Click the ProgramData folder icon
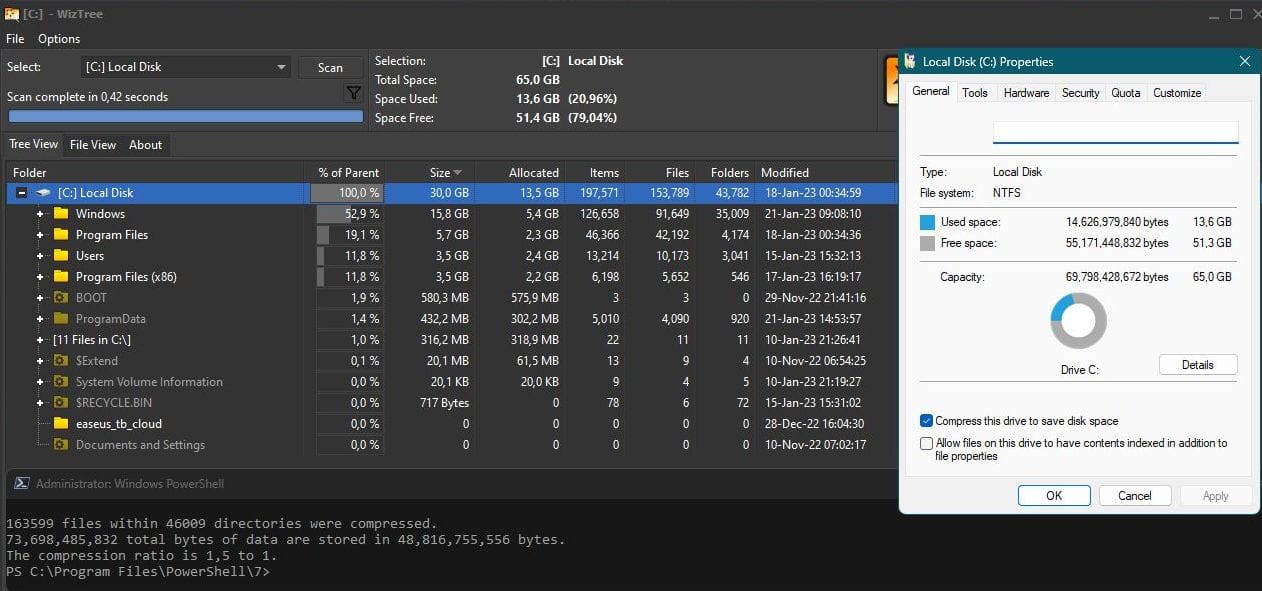 click(61, 319)
